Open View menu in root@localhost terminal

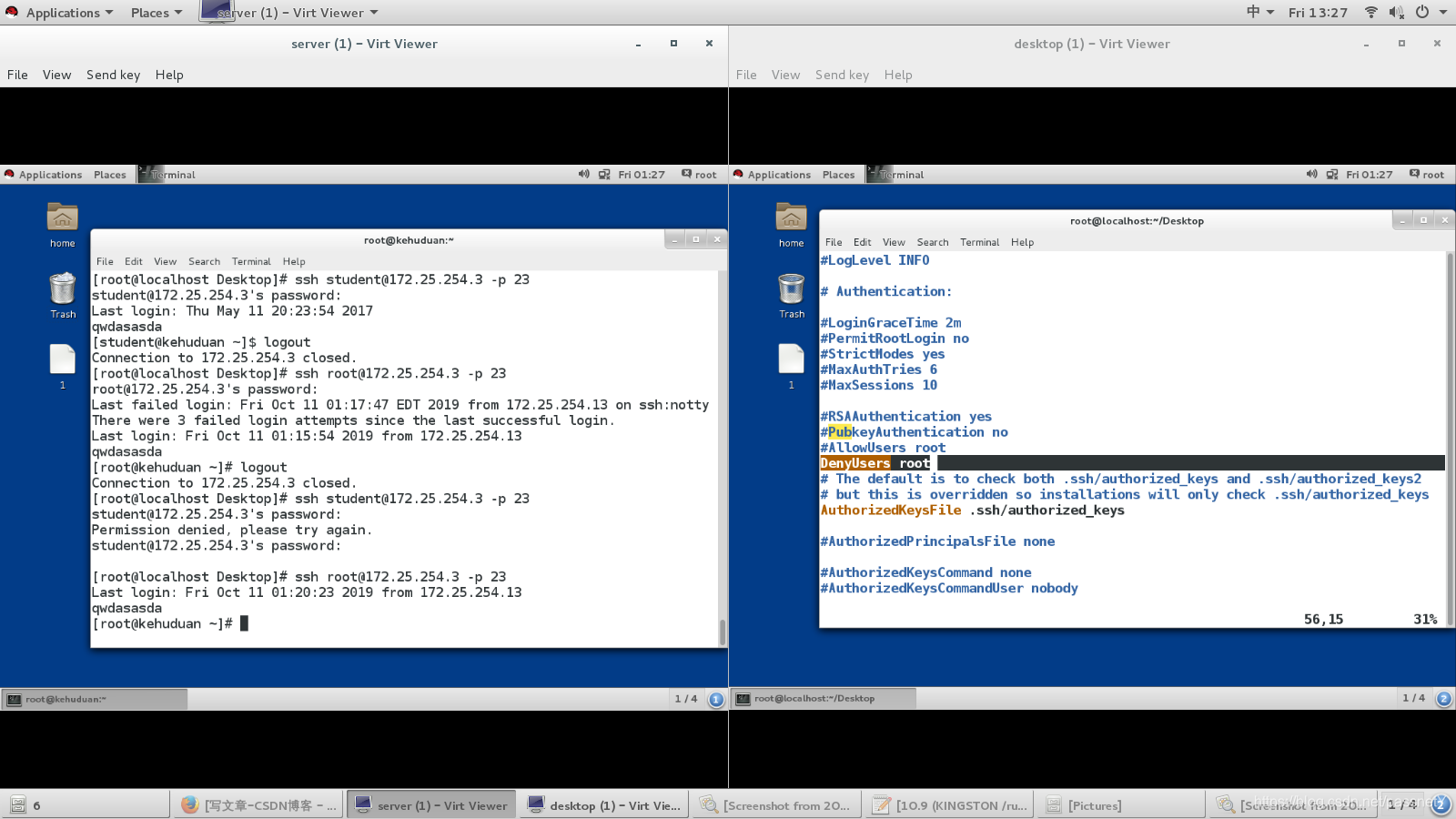894,242
